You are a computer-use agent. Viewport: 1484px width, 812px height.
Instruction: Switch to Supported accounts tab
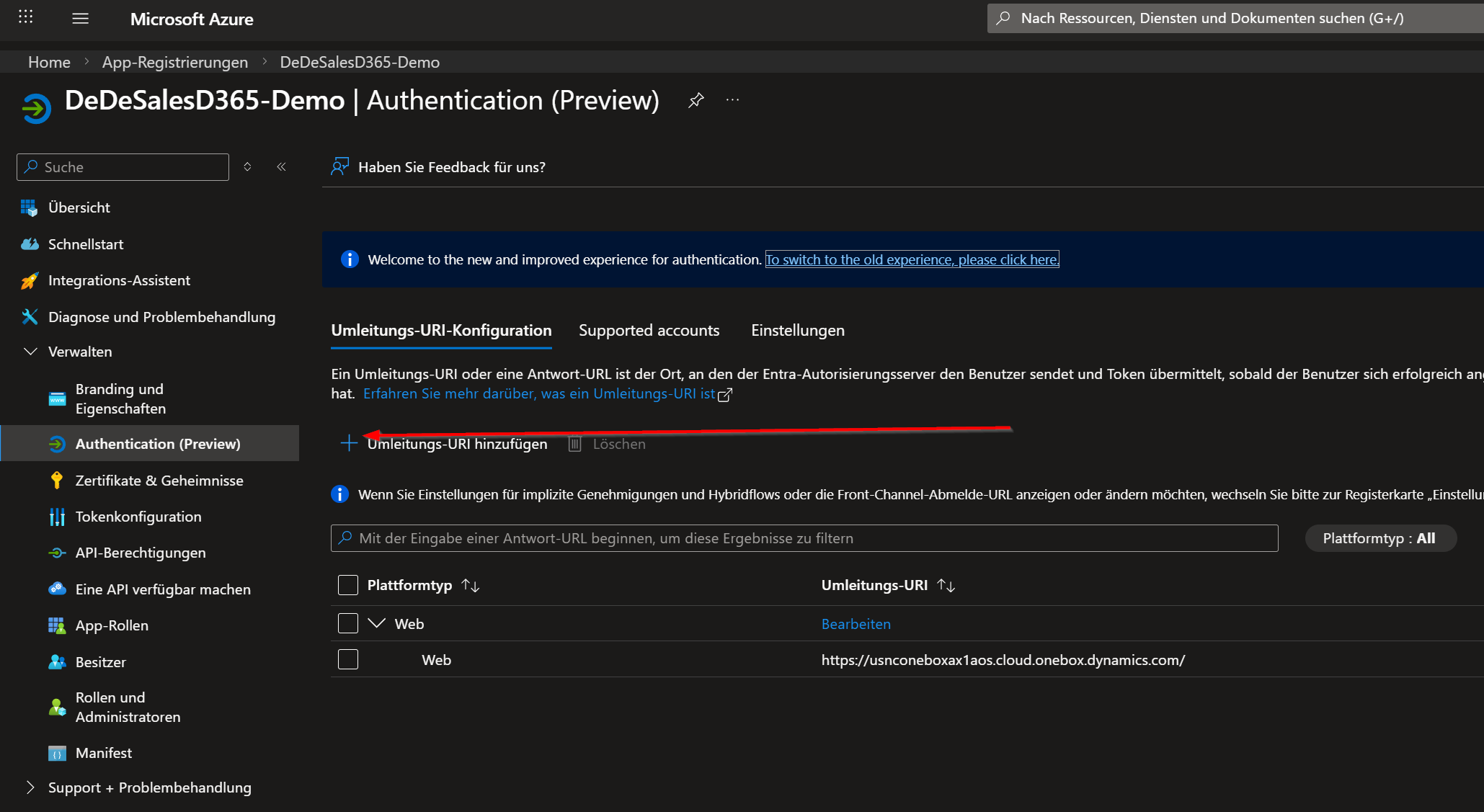(649, 330)
